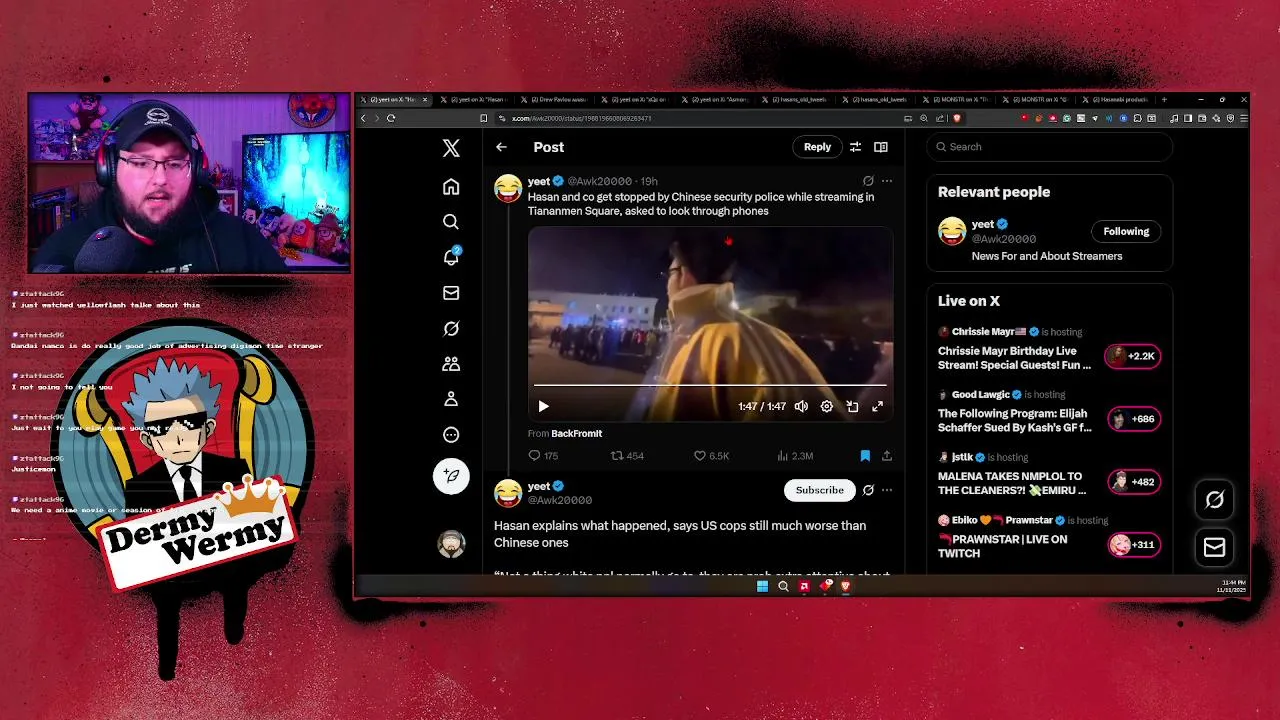Open Explore search icon in the X sidebar
The width and height of the screenshot is (1280, 720).
click(451, 222)
